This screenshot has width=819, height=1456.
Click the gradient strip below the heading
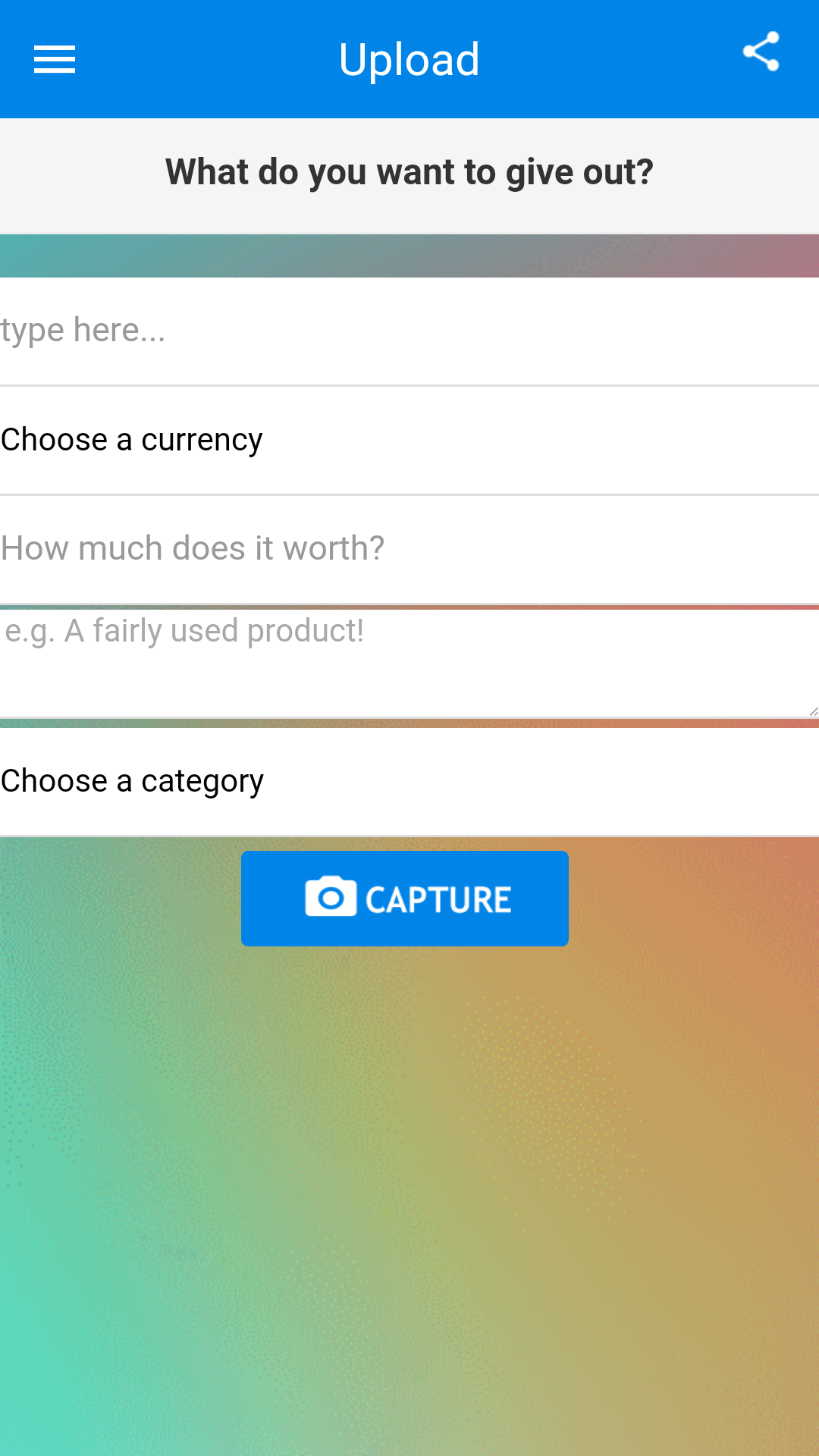[409, 256]
